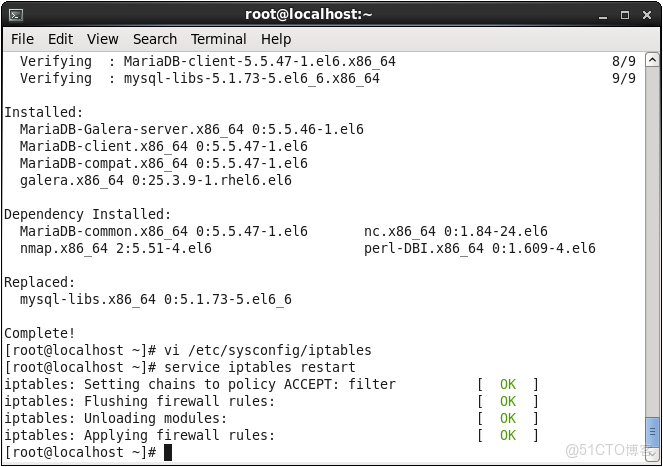Click the terminal icon in the title bar

click(x=15, y=14)
